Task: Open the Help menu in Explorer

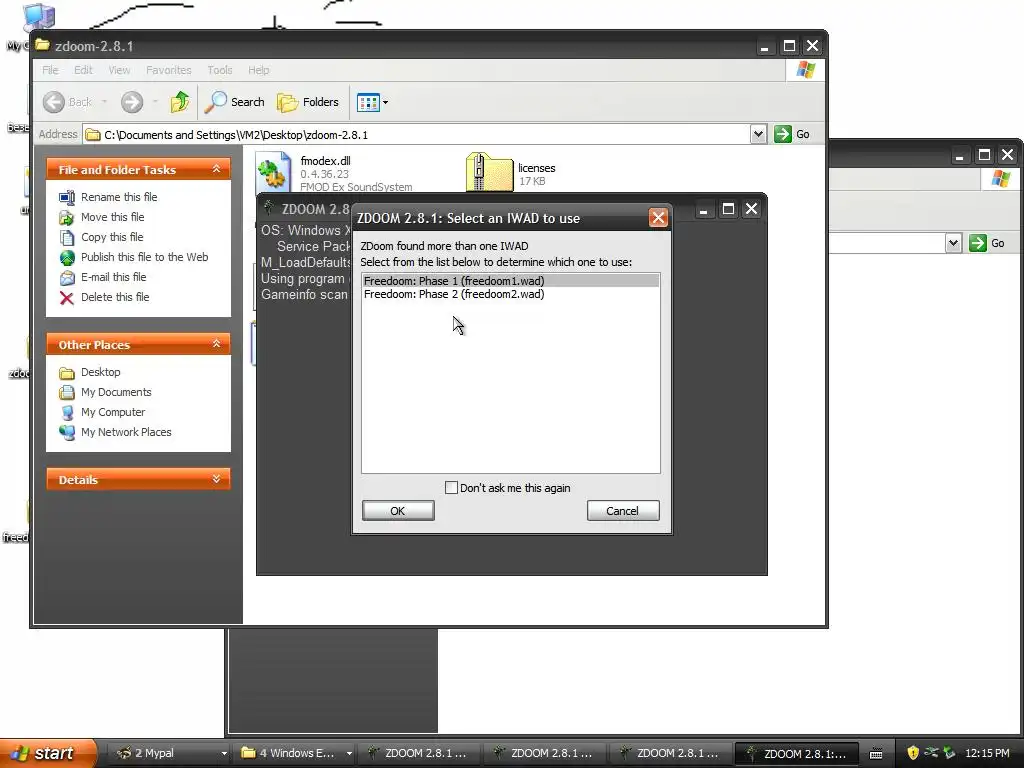Action: click(x=258, y=70)
